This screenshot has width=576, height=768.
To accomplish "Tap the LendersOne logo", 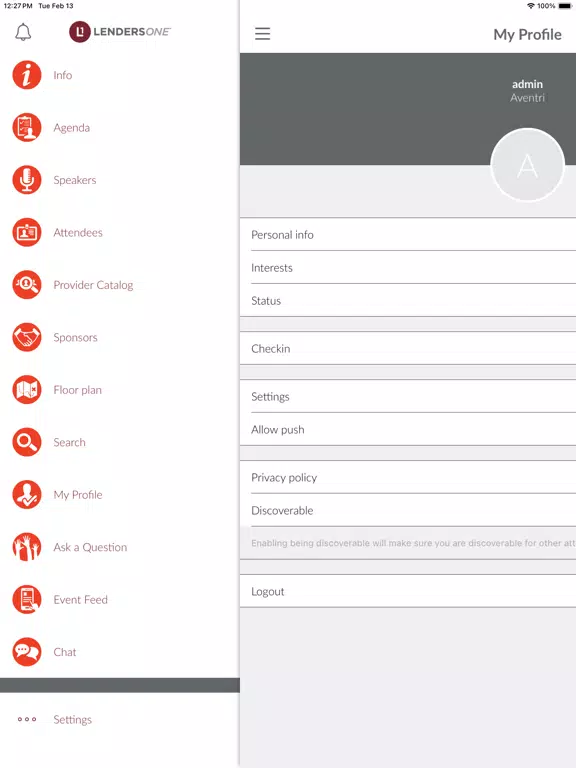I will click(120, 32).
